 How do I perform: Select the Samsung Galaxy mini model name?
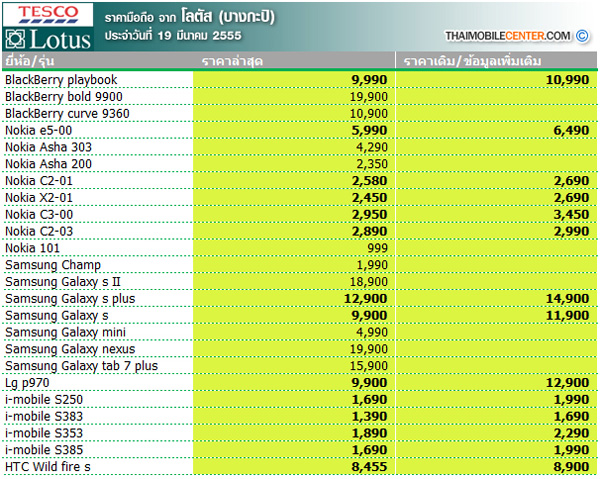pyautogui.click(x=65, y=332)
